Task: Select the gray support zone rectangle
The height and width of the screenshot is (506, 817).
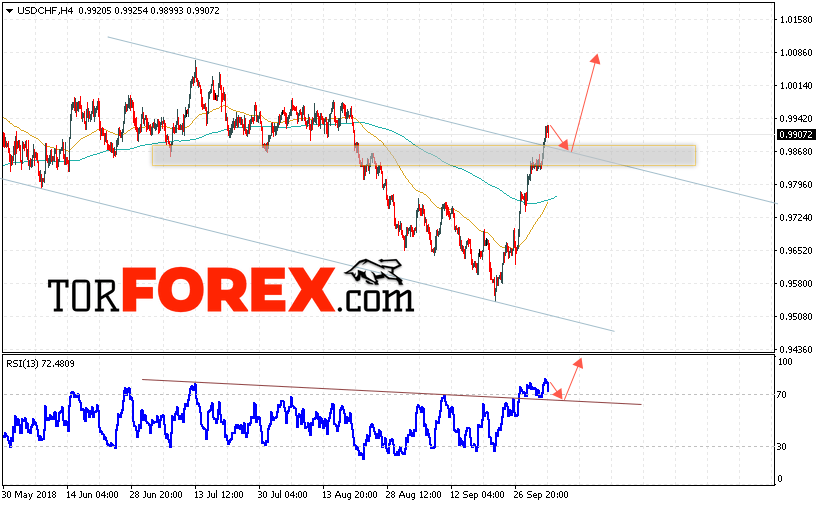Action: point(424,155)
